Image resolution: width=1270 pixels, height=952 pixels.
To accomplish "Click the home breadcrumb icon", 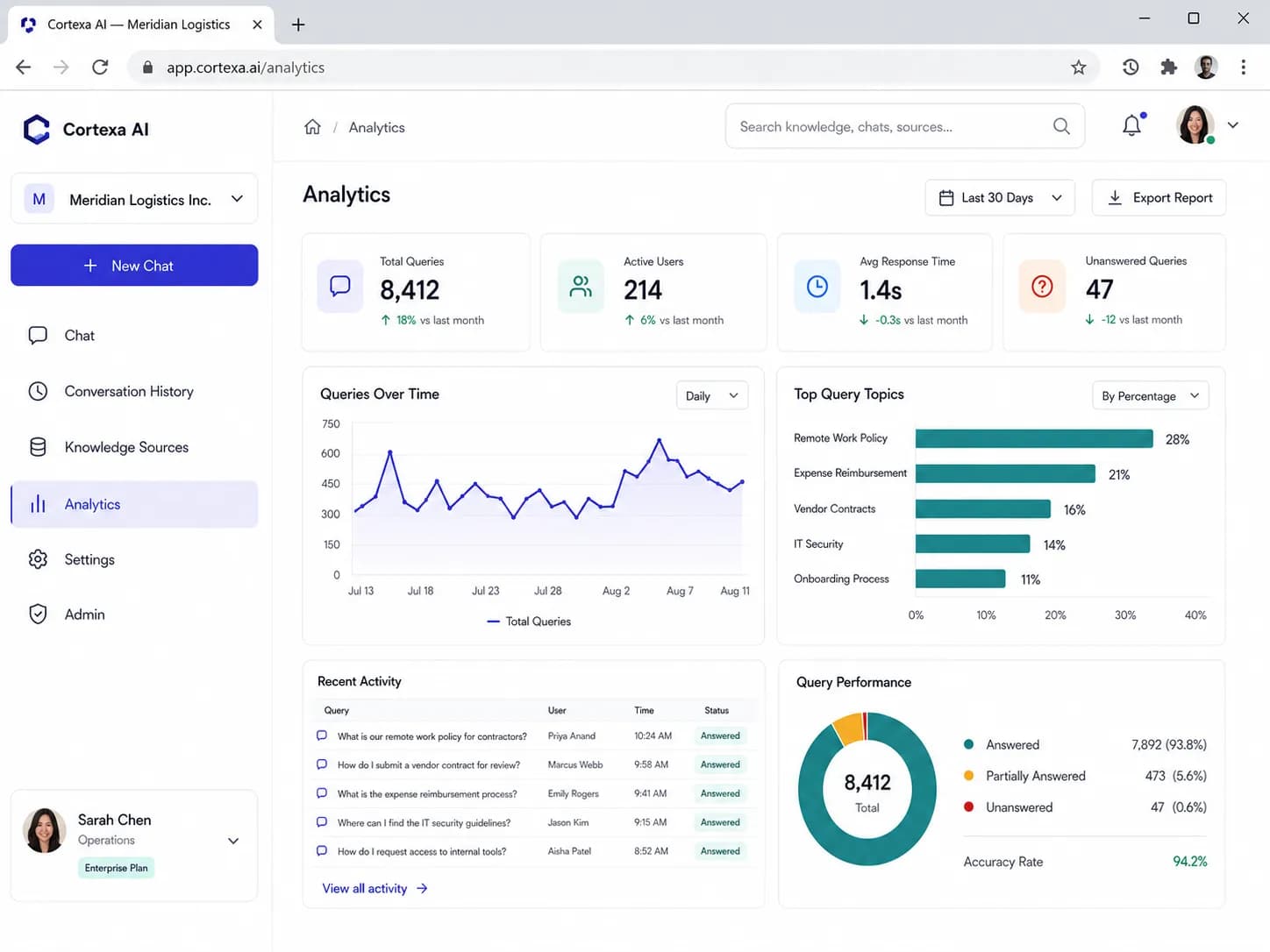I will (312, 127).
